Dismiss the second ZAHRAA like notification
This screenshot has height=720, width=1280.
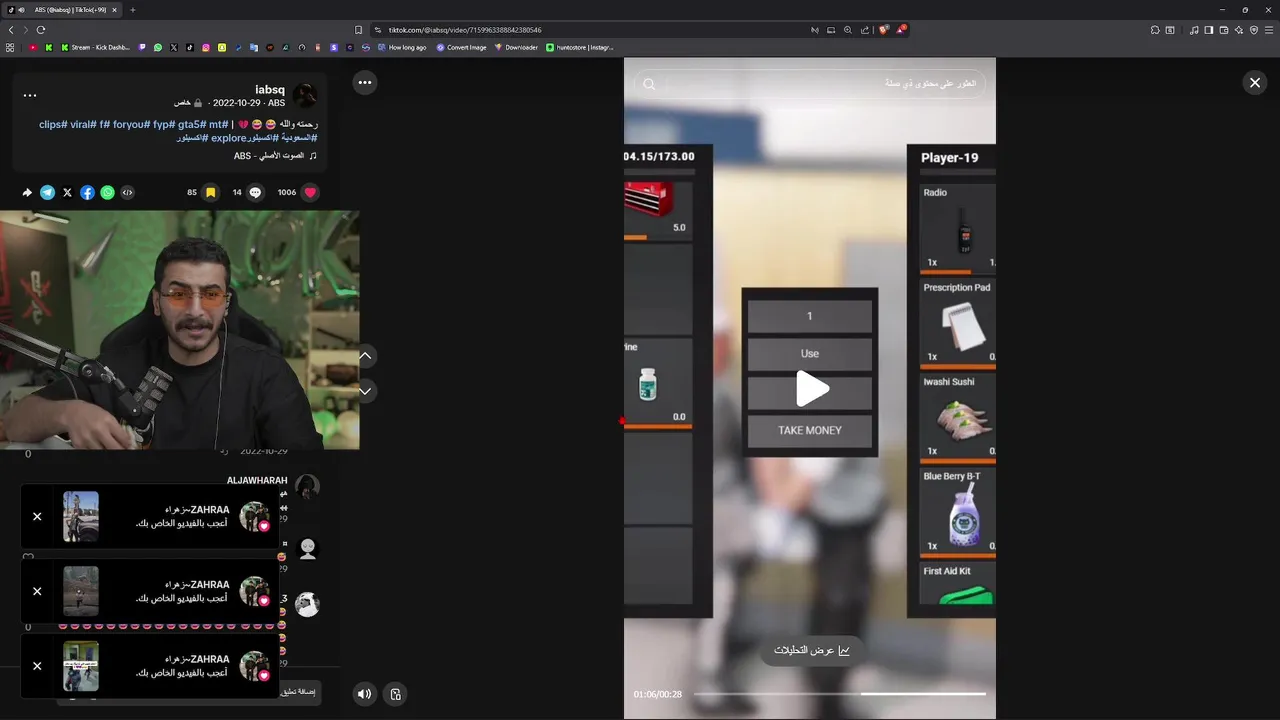point(37,591)
